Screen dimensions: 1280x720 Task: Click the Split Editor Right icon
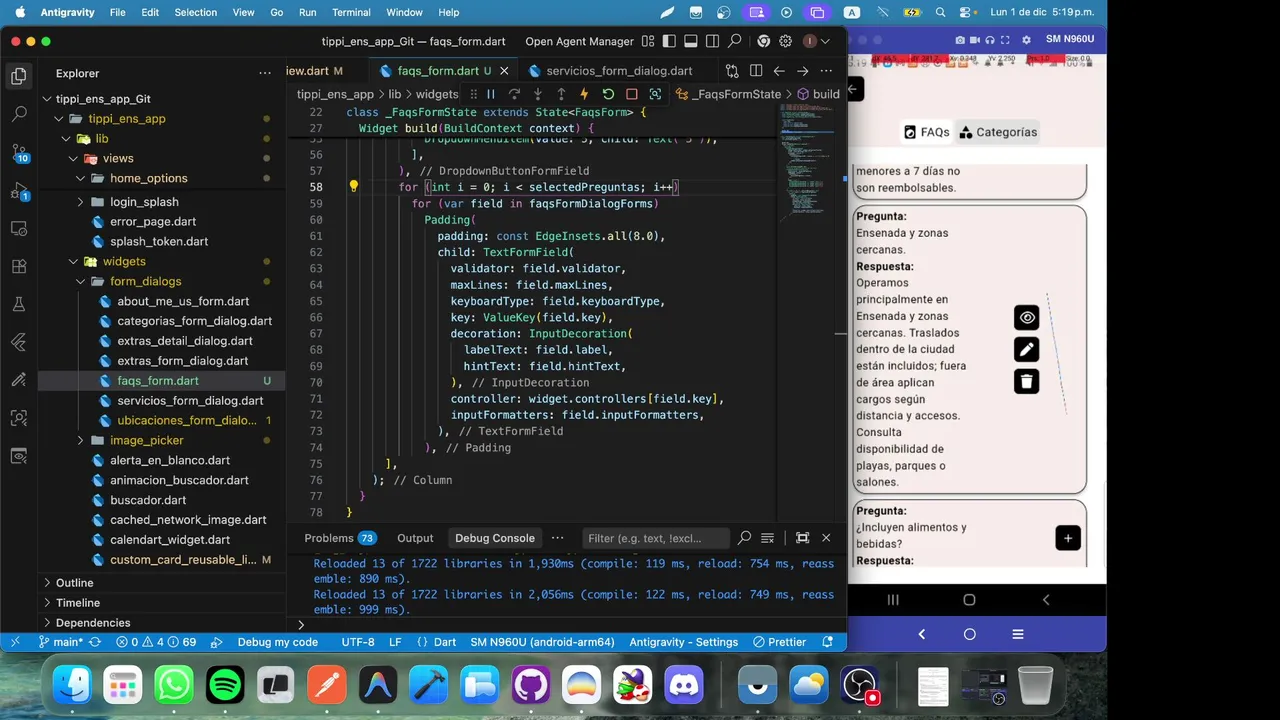point(756,71)
